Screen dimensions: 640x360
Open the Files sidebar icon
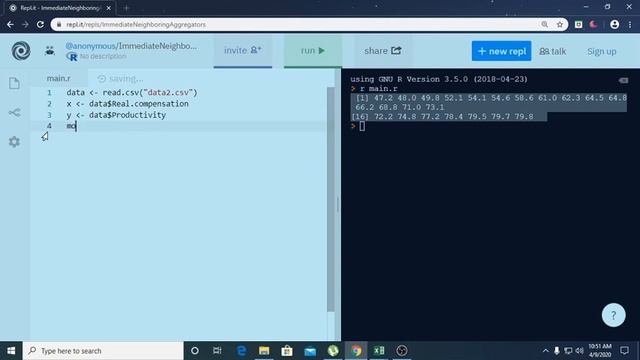coord(14,83)
